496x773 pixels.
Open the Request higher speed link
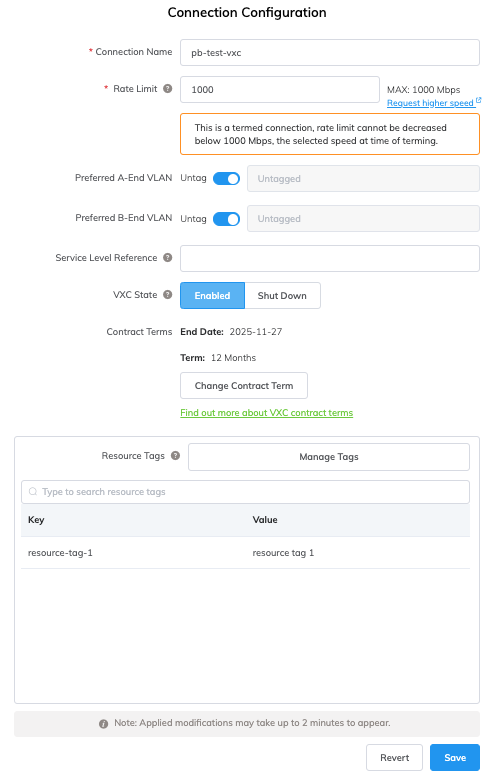[x=430, y=103]
